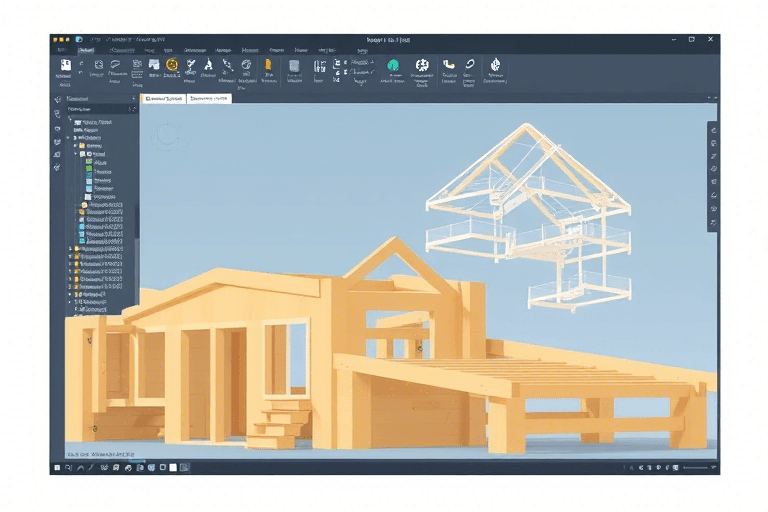Screen dimensions: 768x512
Task: Click the highlighted ribbon tab in the menu bar
Action: 86,49
